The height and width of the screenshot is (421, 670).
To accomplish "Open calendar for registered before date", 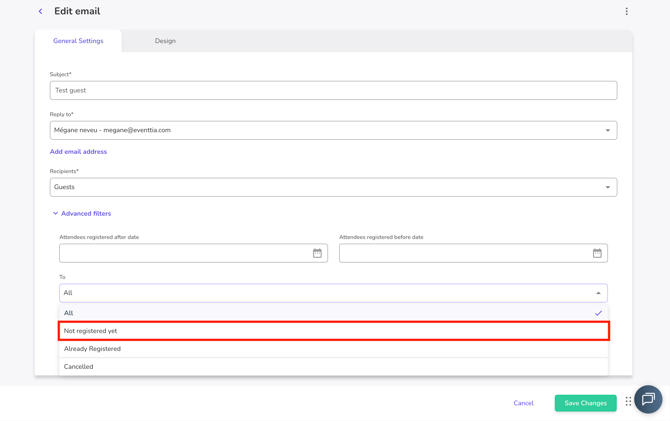I will [x=597, y=253].
